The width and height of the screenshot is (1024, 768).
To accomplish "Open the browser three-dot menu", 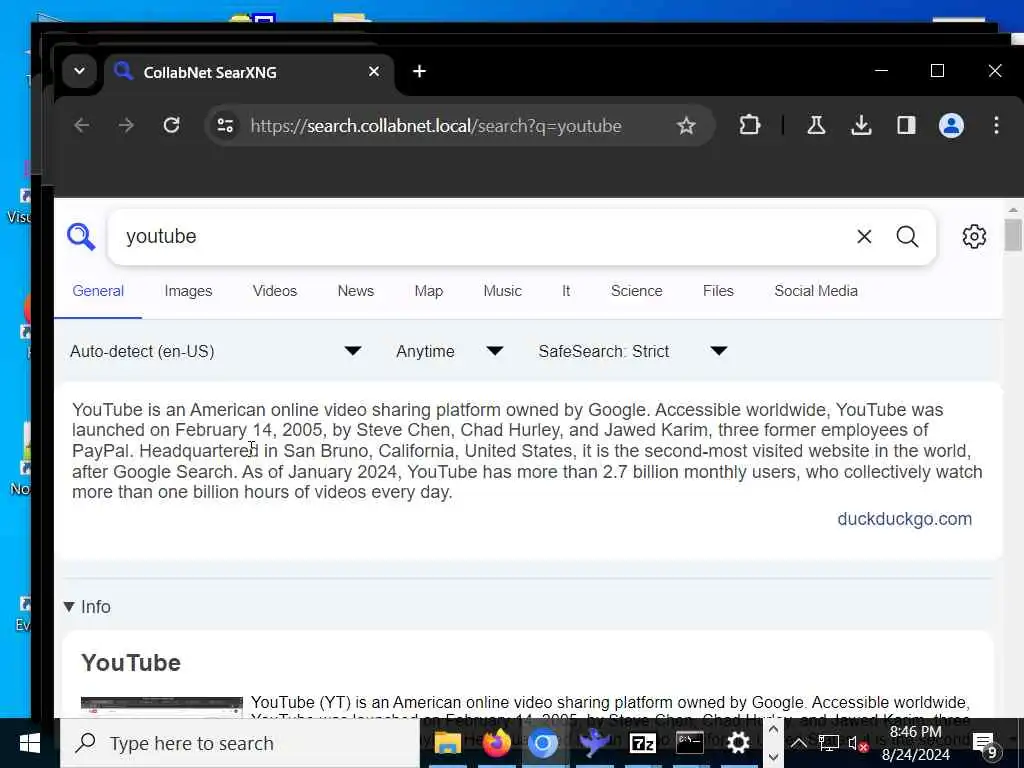I will click(996, 125).
